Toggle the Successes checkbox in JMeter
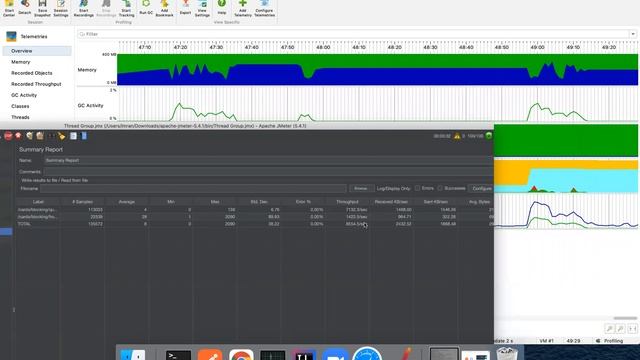640x360 pixels. point(440,188)
